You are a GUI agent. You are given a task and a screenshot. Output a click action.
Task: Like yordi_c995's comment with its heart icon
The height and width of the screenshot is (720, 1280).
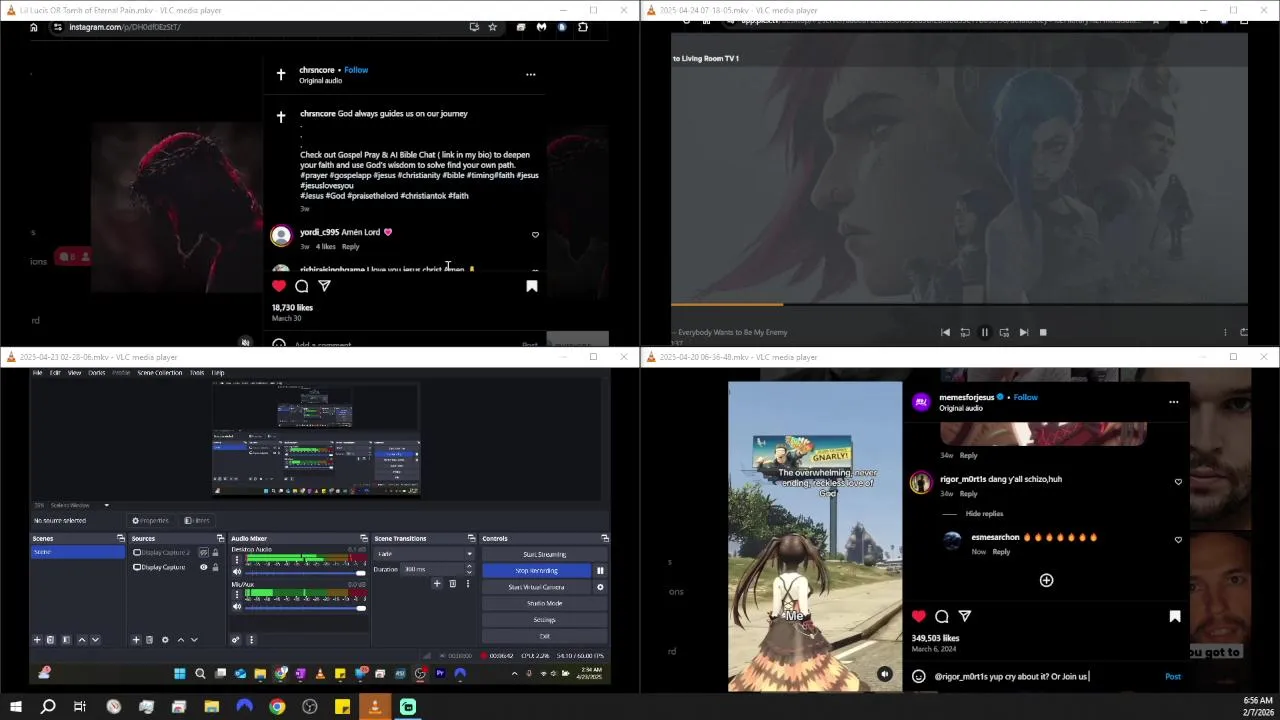(535, 235)
